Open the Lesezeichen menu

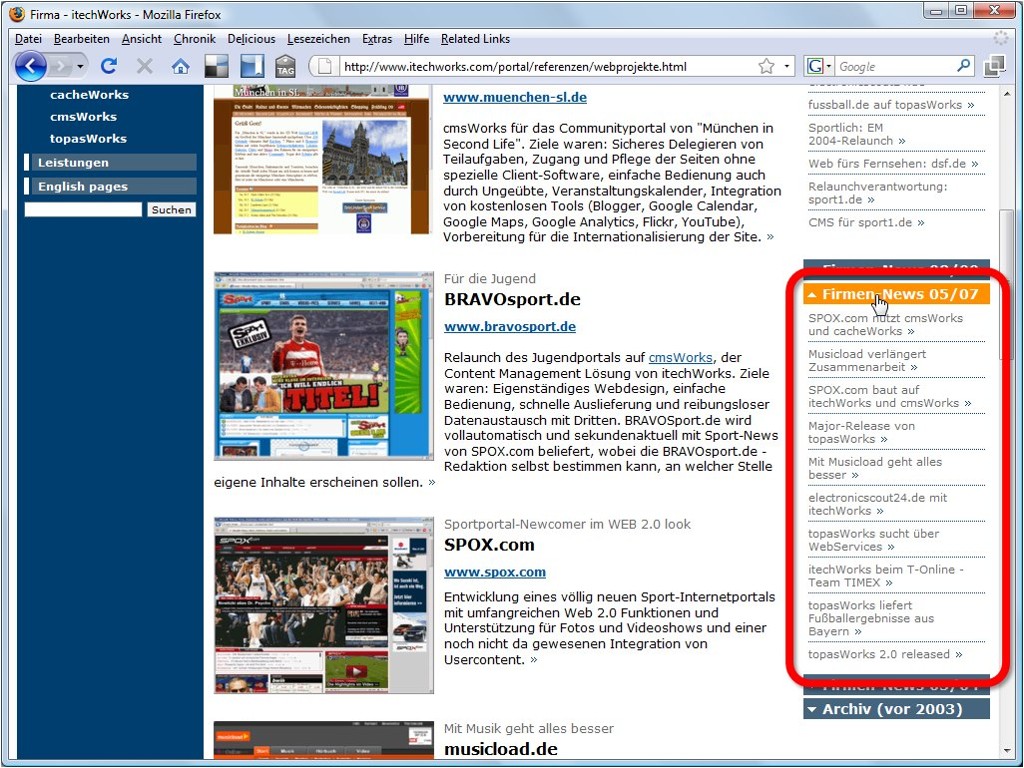[x=319, y=39]
